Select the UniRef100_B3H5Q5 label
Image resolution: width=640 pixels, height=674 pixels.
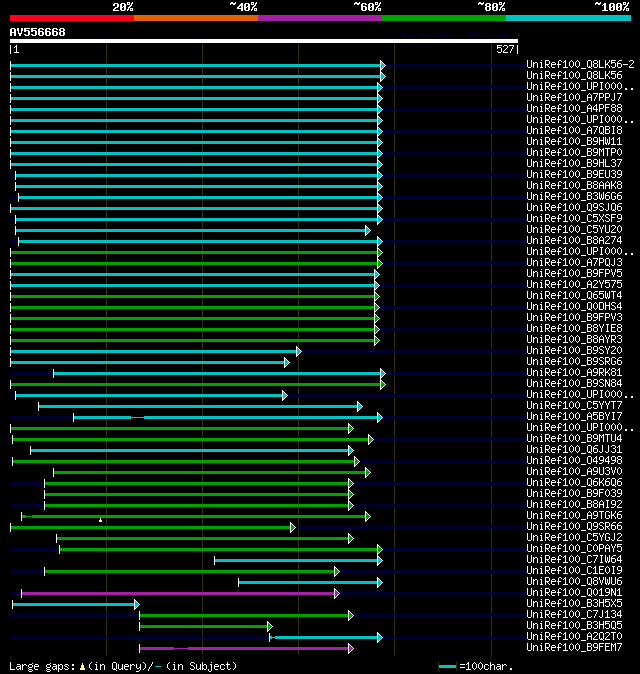574,626
